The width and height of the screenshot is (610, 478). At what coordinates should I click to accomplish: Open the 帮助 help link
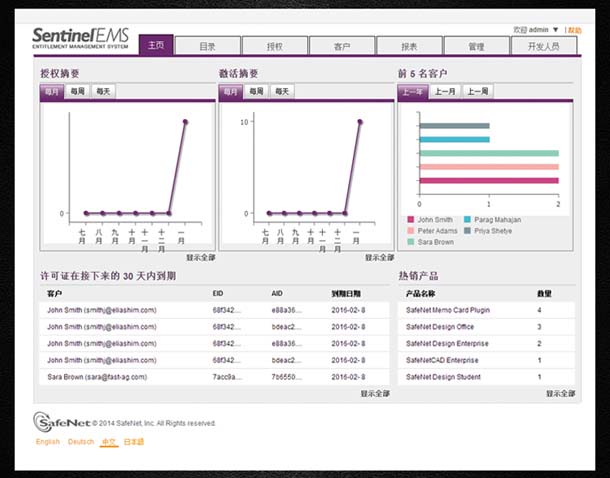575,30
